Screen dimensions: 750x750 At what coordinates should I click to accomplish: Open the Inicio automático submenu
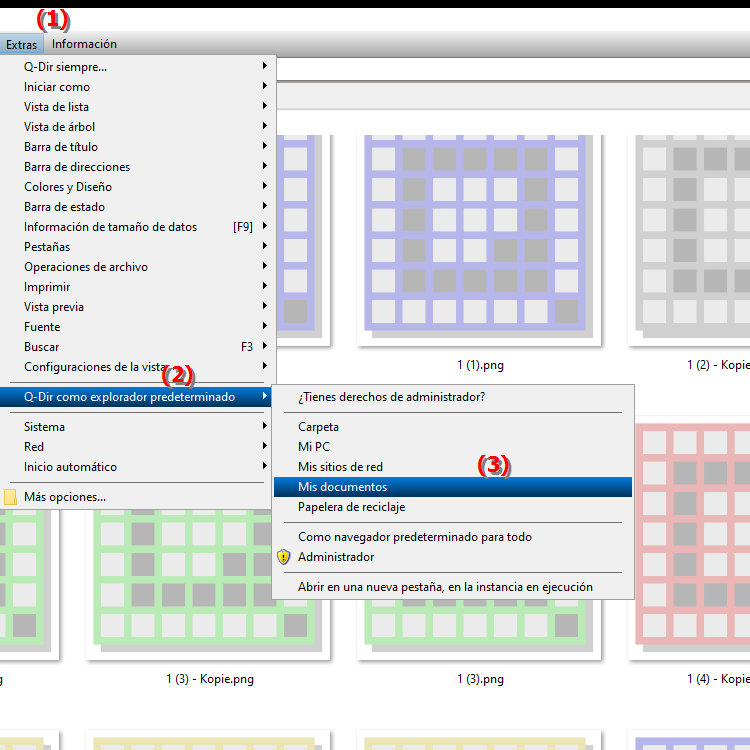(x=138, y=467)
